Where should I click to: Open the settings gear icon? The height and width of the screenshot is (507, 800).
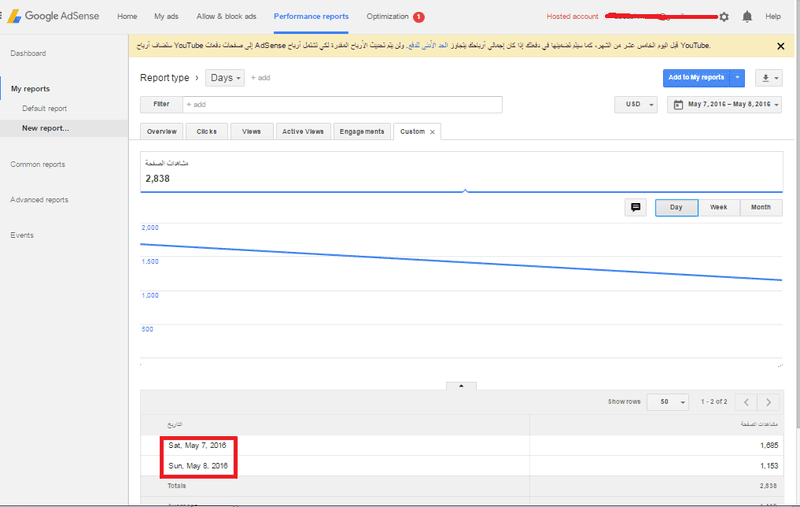(724, 17)
